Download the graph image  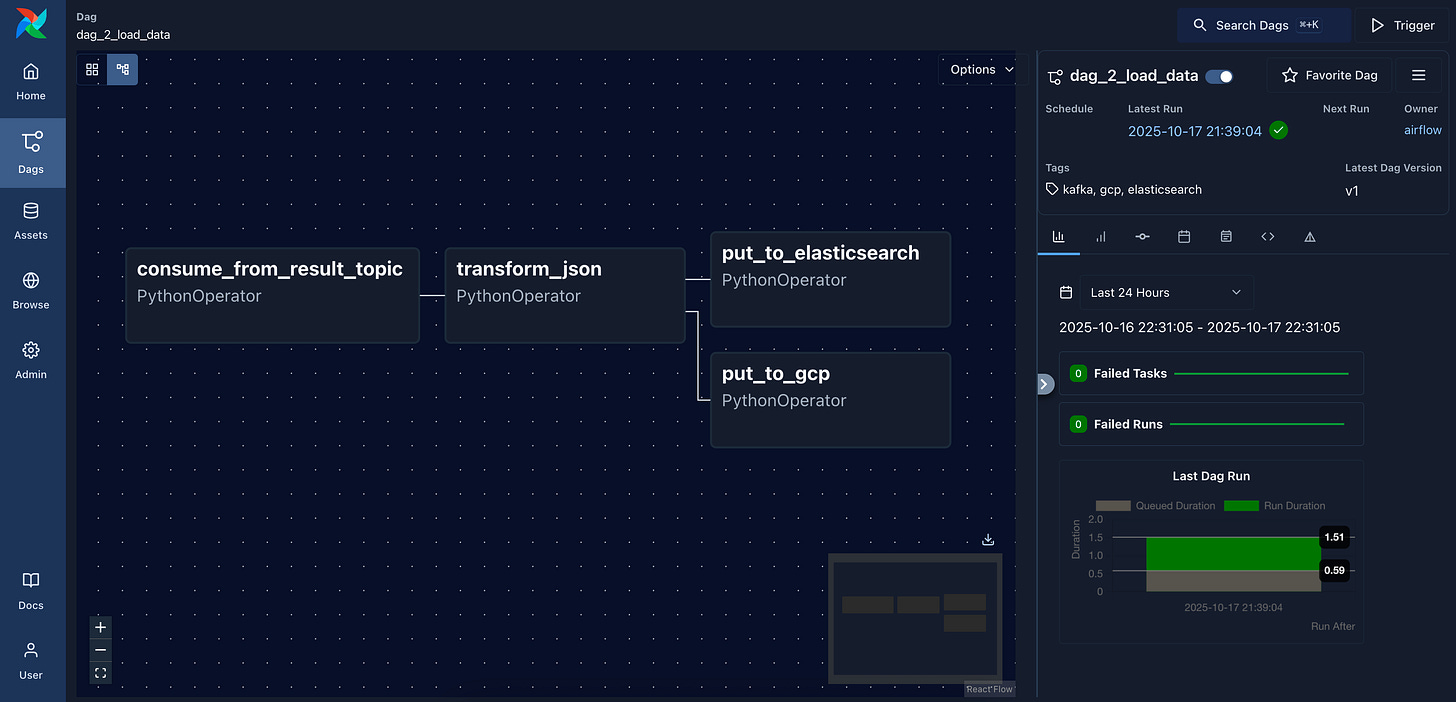(x=988, y=539)
